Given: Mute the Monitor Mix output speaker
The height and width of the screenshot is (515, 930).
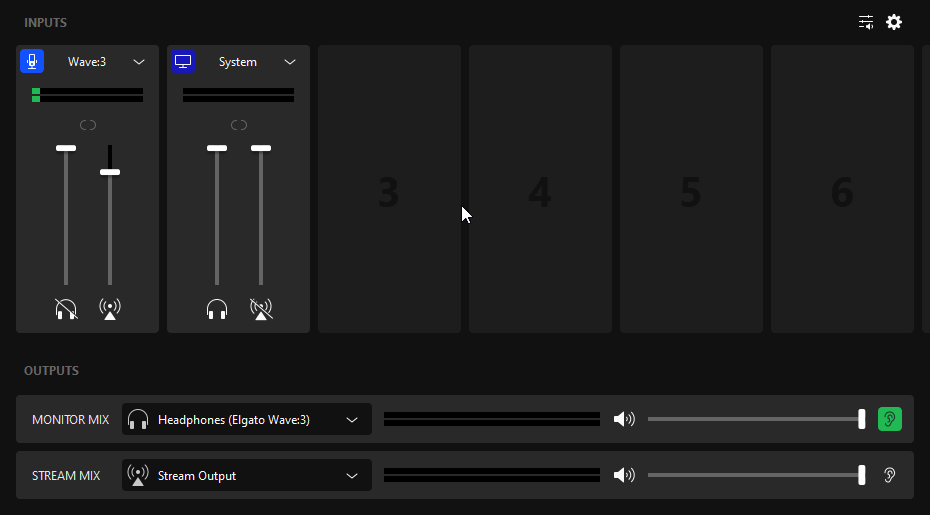Looking at the screenshot, I should (x=624, y=419).
